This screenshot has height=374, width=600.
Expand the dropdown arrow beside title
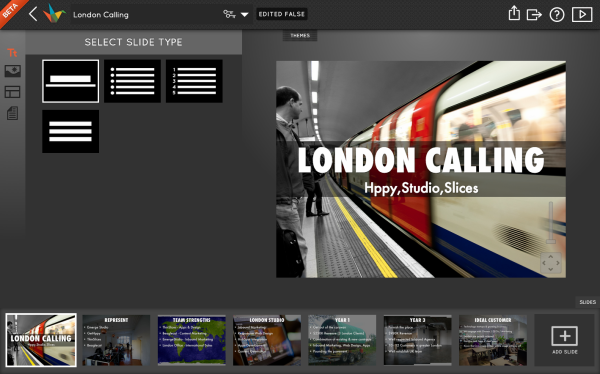pyautogui.click(x=245, y=15)
